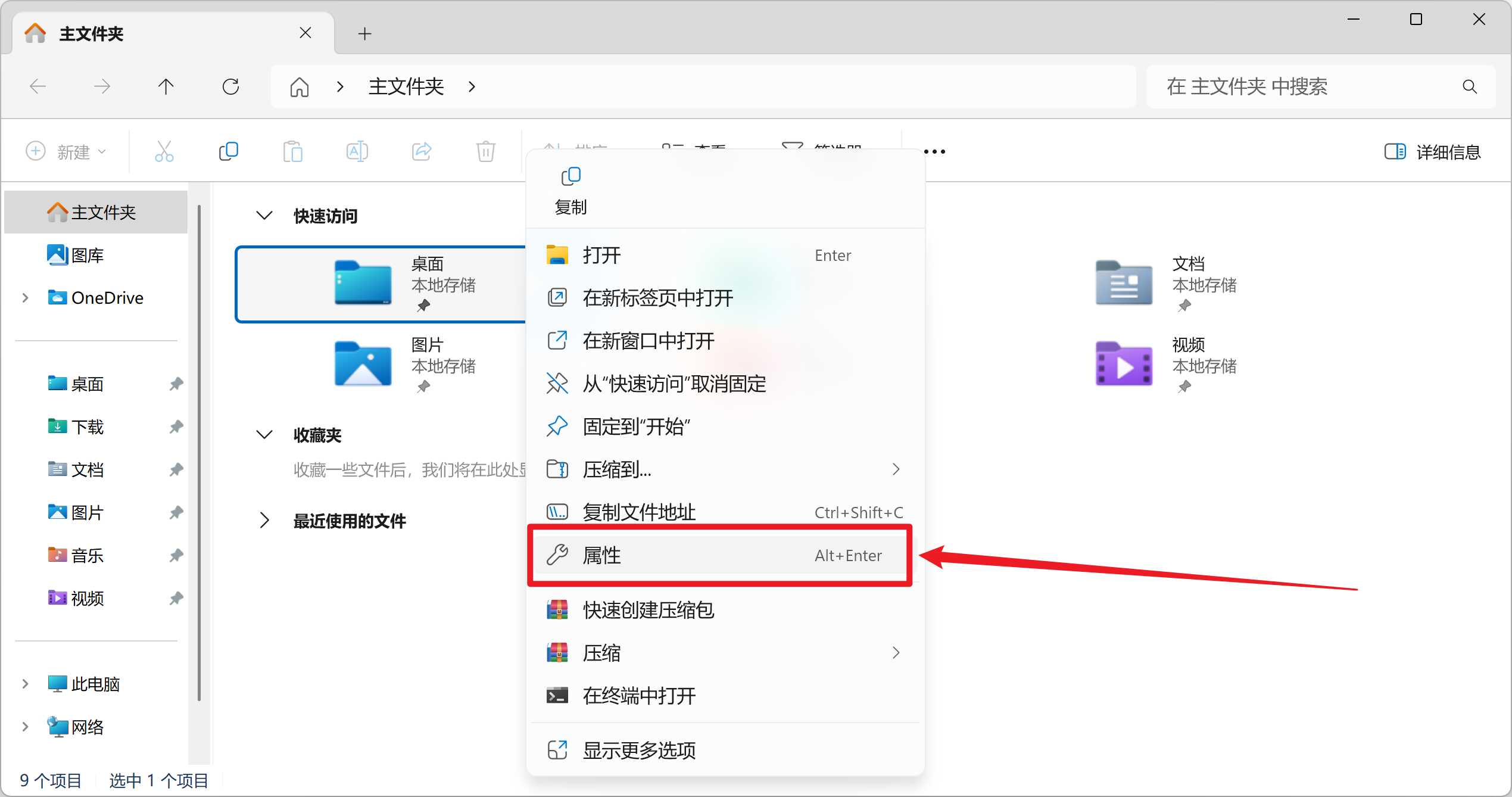Click the Delete trash can icon
Image resolution: width=1512 pixels, height=797 pixels.
pyautogui.click(x=485, y=151)
